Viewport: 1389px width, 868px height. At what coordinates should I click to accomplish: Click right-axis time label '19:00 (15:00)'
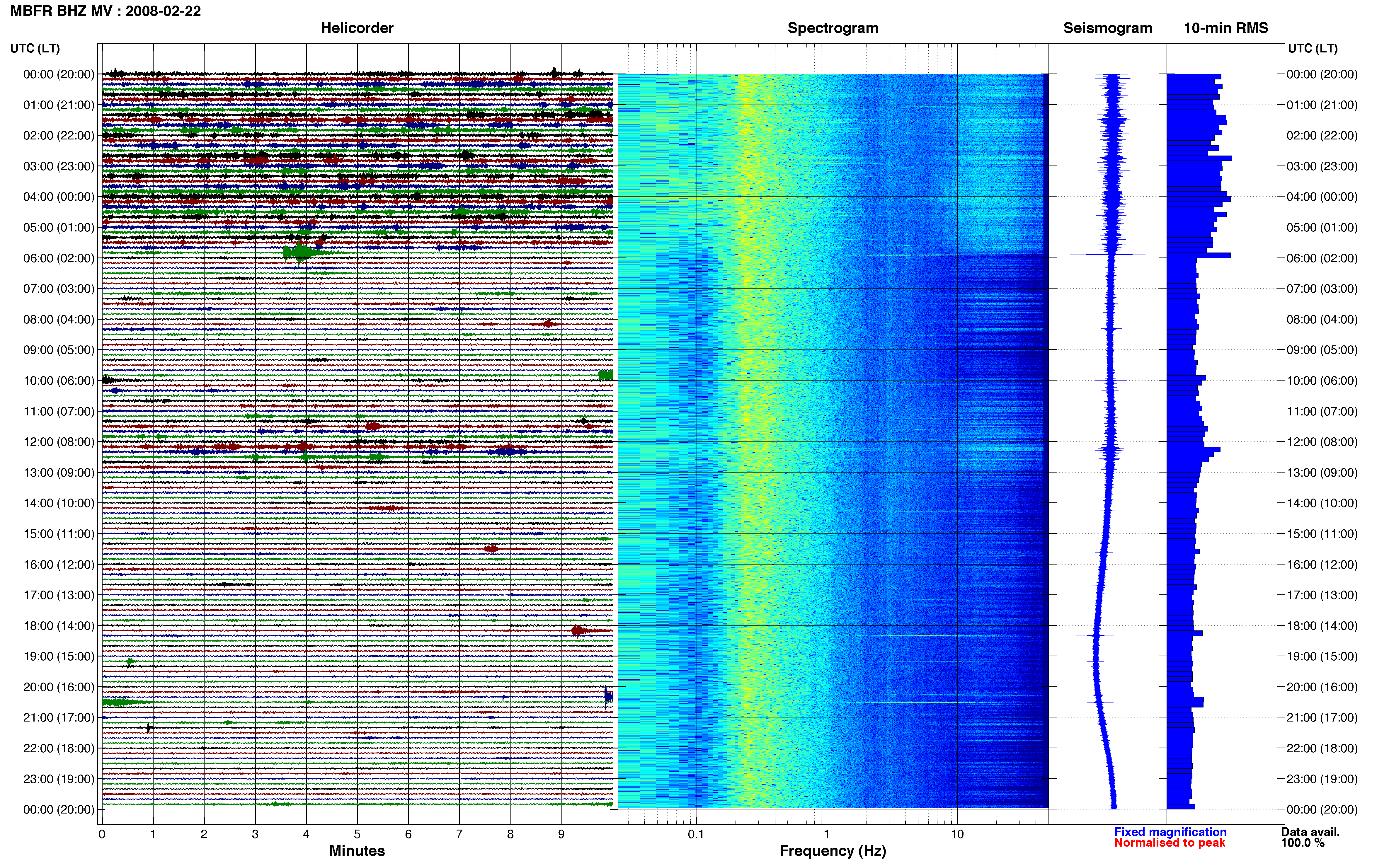point(1322,656)
